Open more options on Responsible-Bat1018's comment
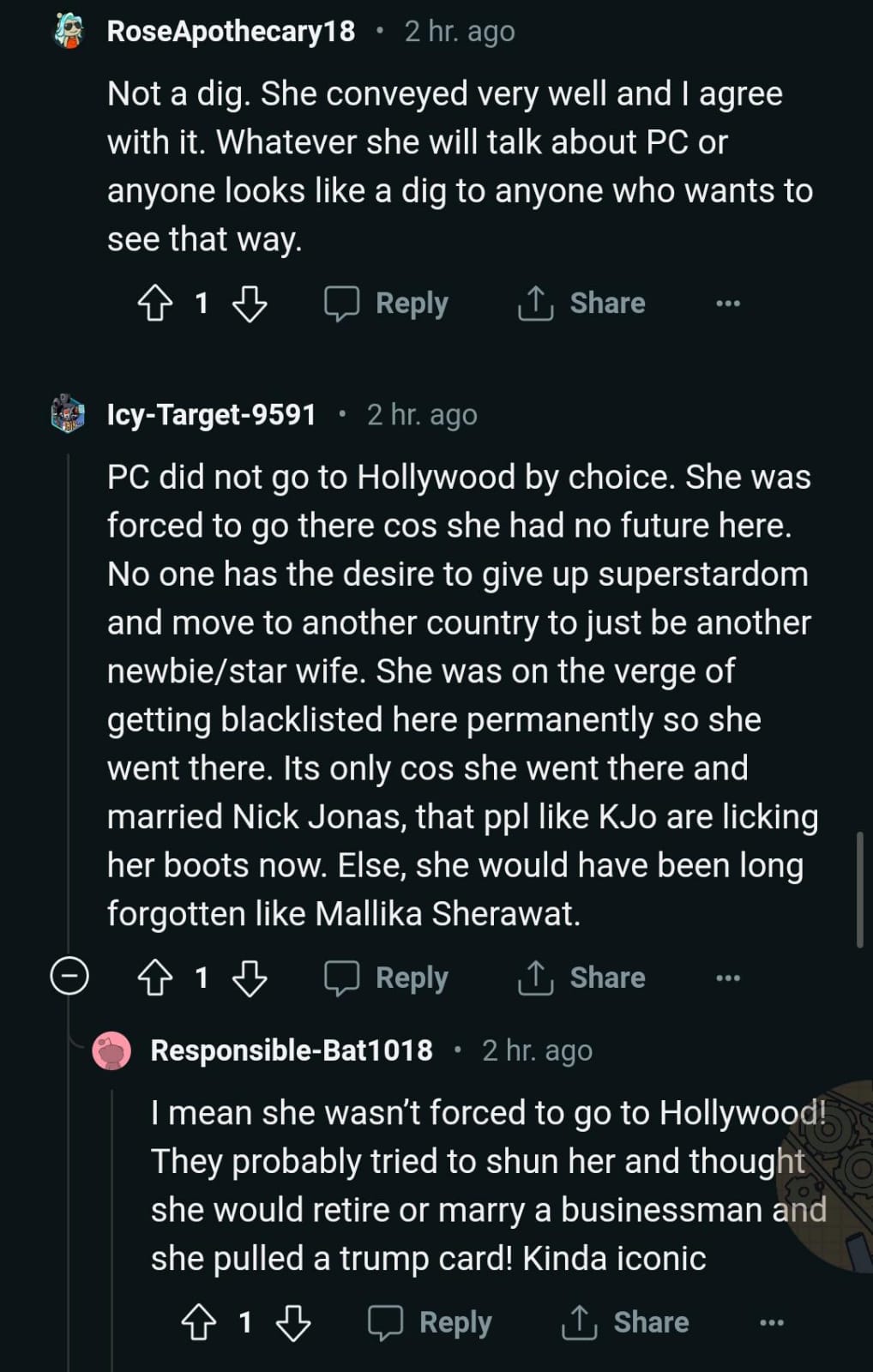The image size is (873, 1372). pyautogui.click(x=772, y=1322)
